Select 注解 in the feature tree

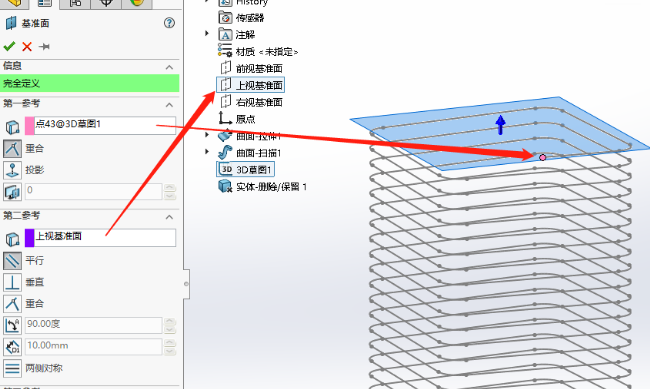click(245, 35)
